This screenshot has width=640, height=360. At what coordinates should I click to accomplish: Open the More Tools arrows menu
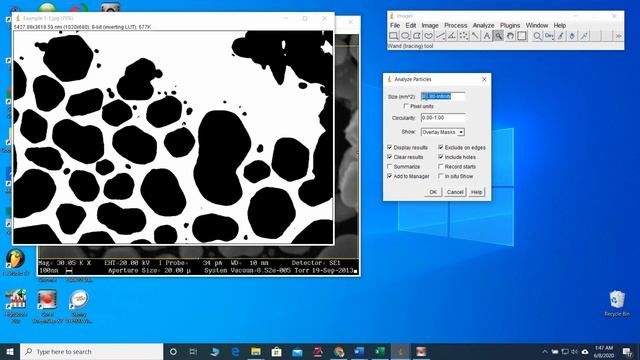[618, 36]
